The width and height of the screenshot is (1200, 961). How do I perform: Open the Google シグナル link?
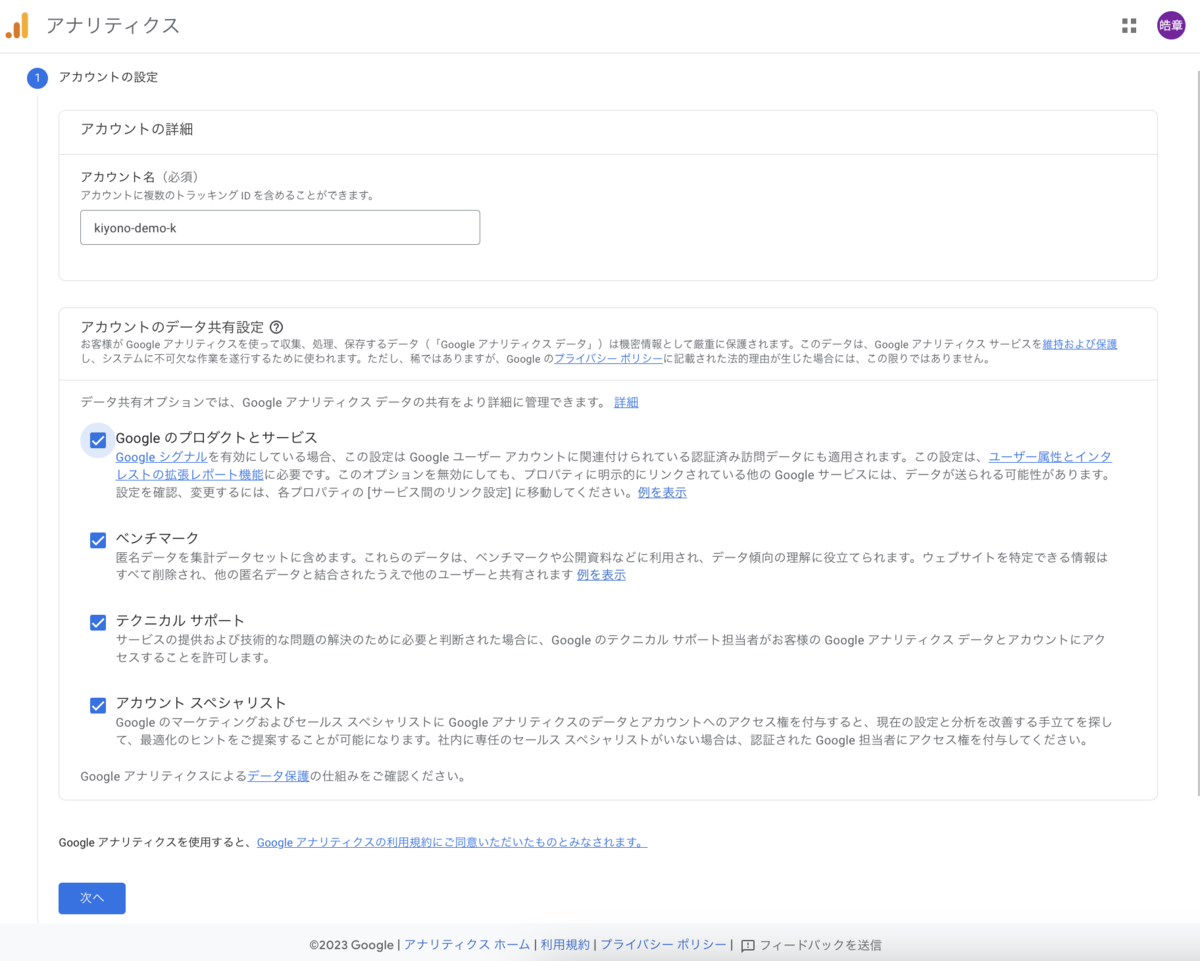click(x=162, y=457)
